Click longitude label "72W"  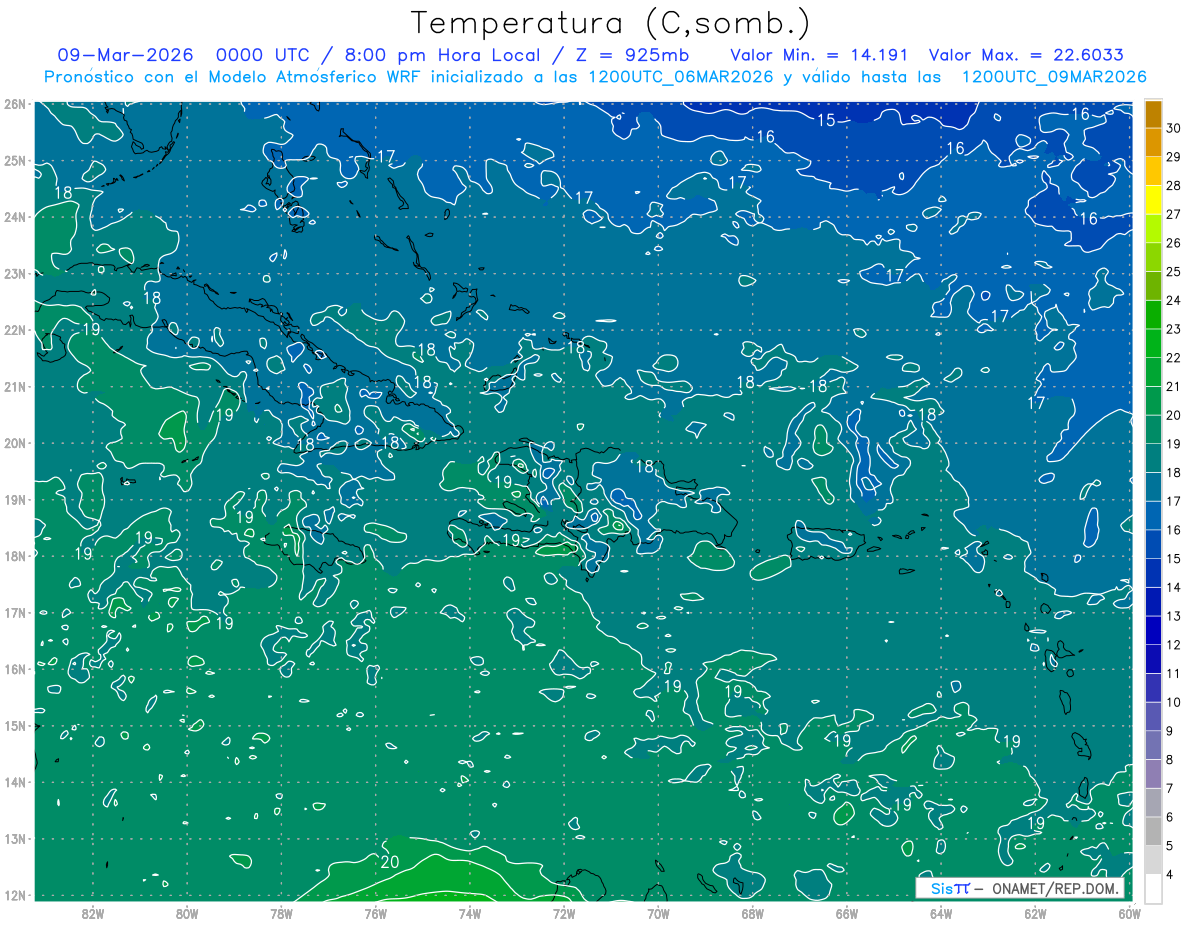pyautogui.click(x=564, y=913)
